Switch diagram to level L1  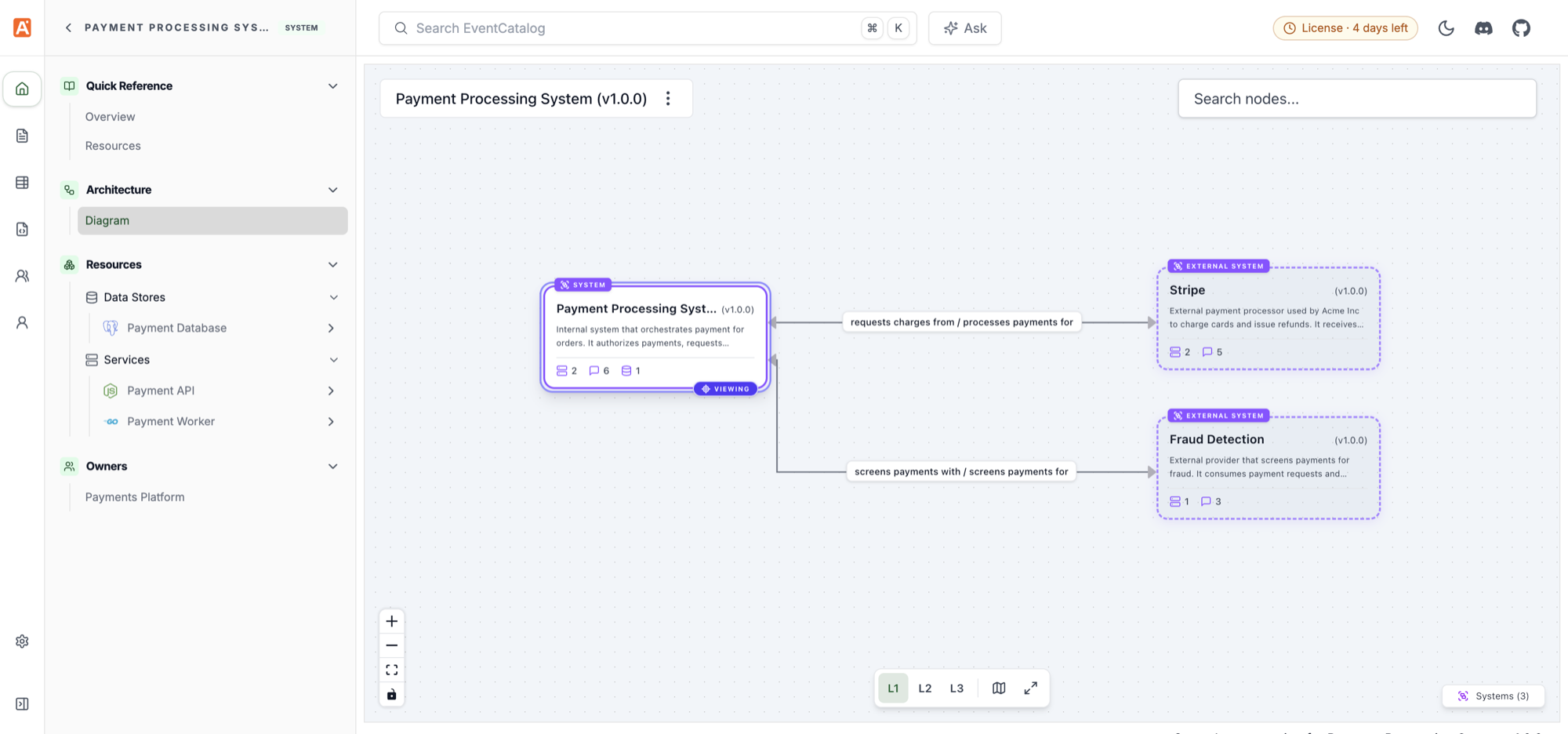click(893, 688)
